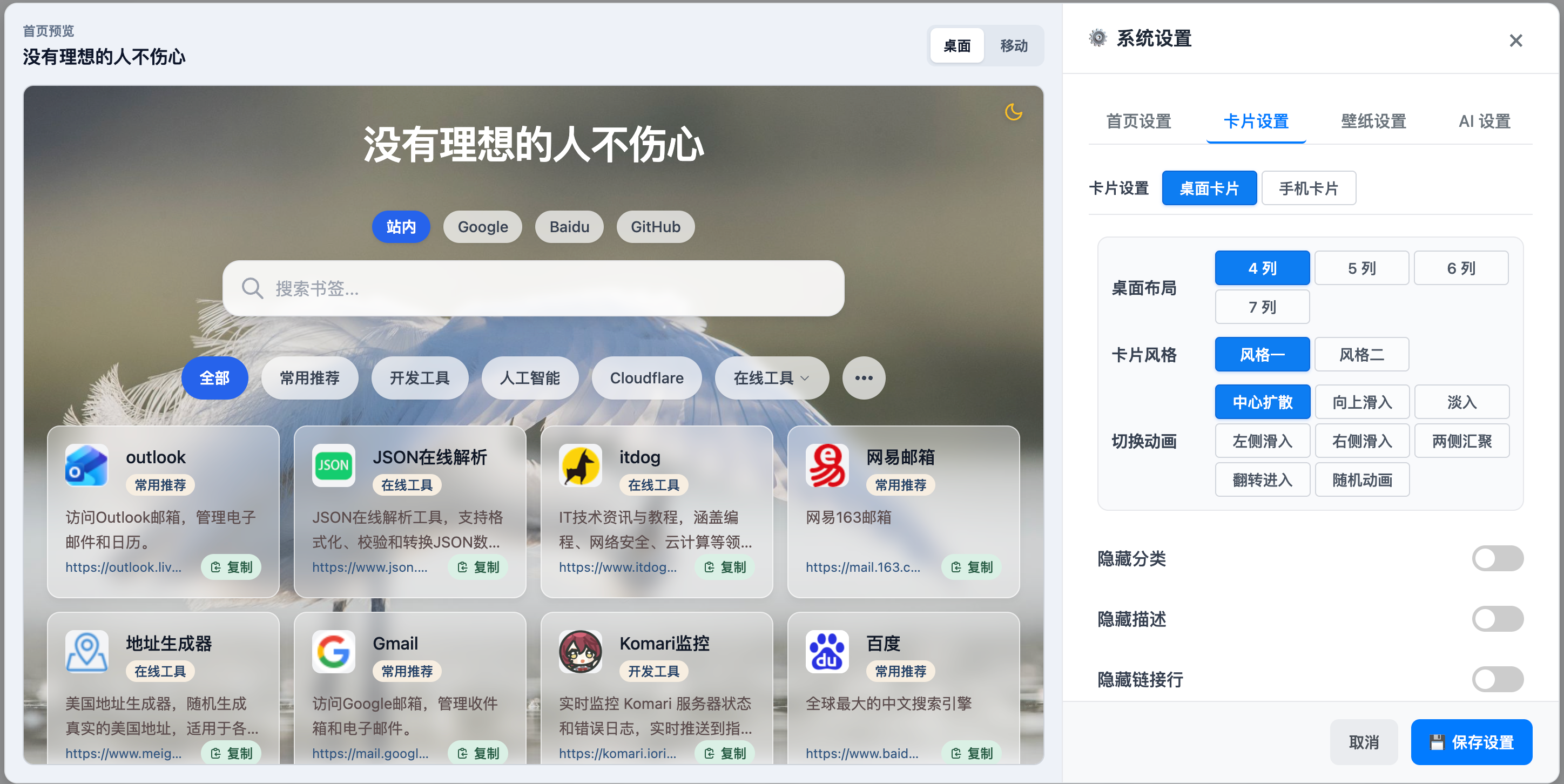The width and height of the screenshot is (1564, 784).
Task: Click the 搜索书签 input field
Action: click(533, 288)
